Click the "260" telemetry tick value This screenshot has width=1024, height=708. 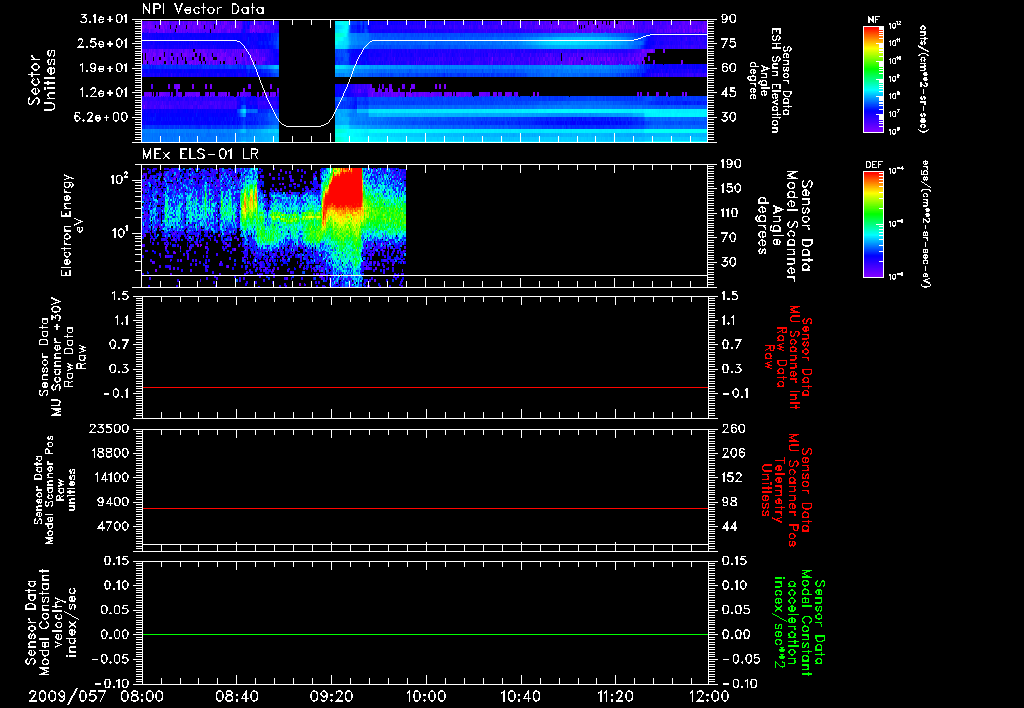731,429
